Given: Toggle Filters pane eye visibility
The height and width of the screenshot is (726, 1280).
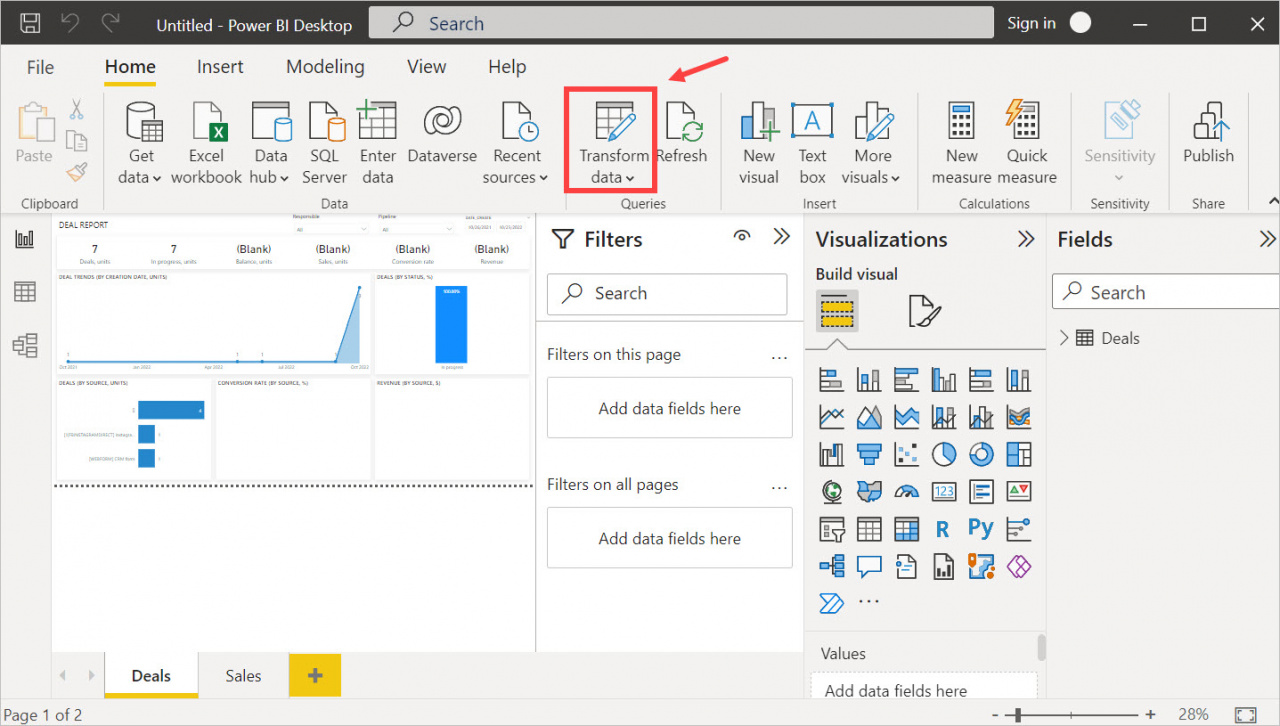Looking at the screenshot, I should [x=742, y=236].
